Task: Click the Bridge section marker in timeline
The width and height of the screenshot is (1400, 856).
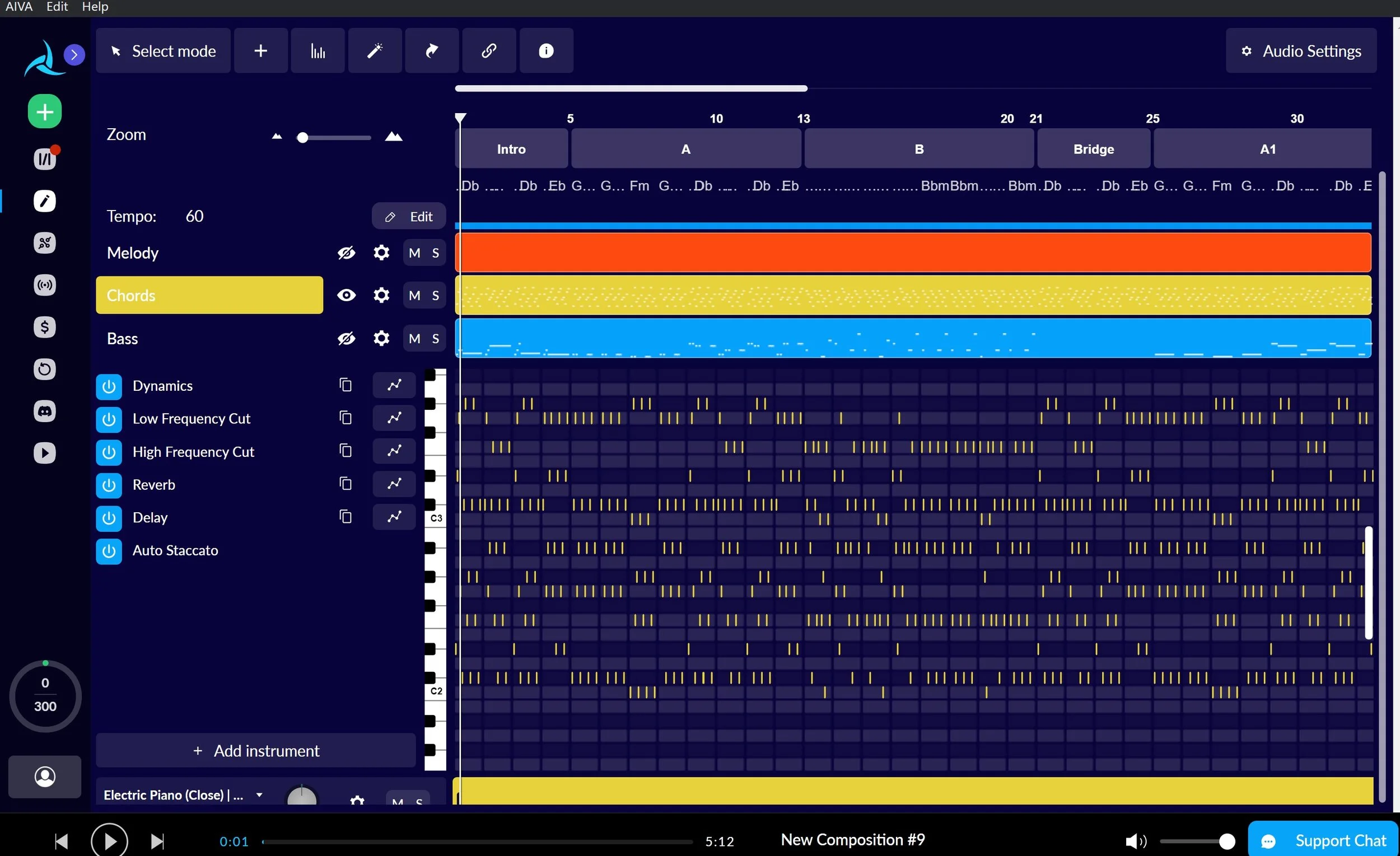Action: point(1093,149)
